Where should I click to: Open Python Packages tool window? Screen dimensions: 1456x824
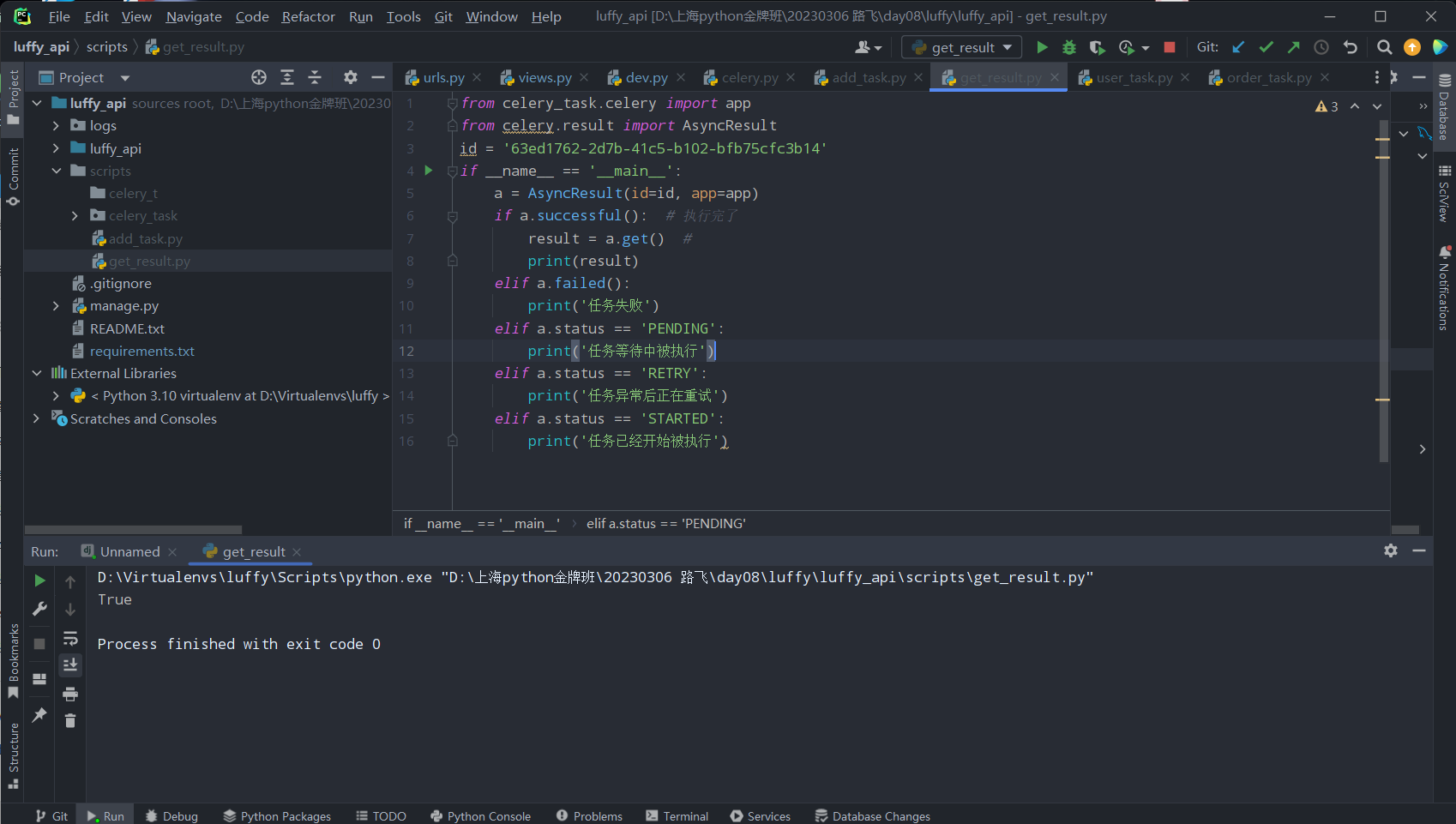click(277, 815)
